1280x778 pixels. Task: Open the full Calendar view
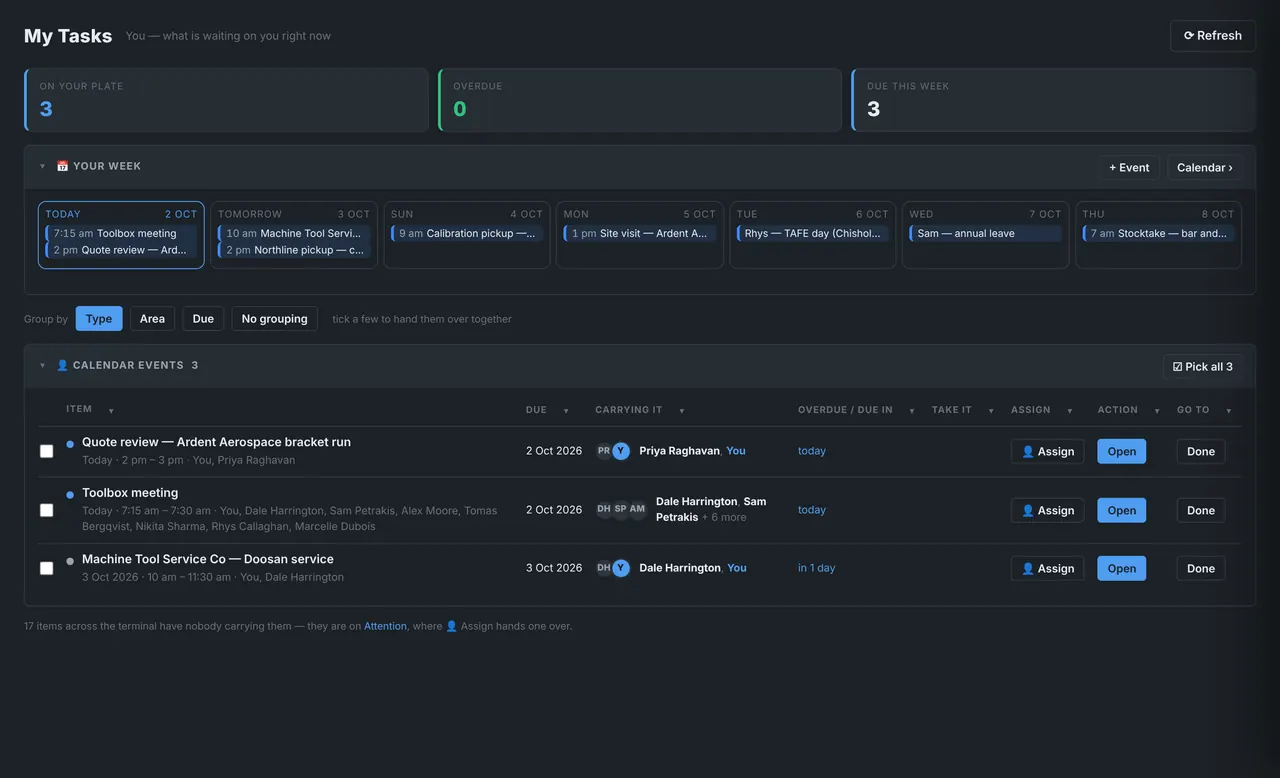click(1204, 167)
